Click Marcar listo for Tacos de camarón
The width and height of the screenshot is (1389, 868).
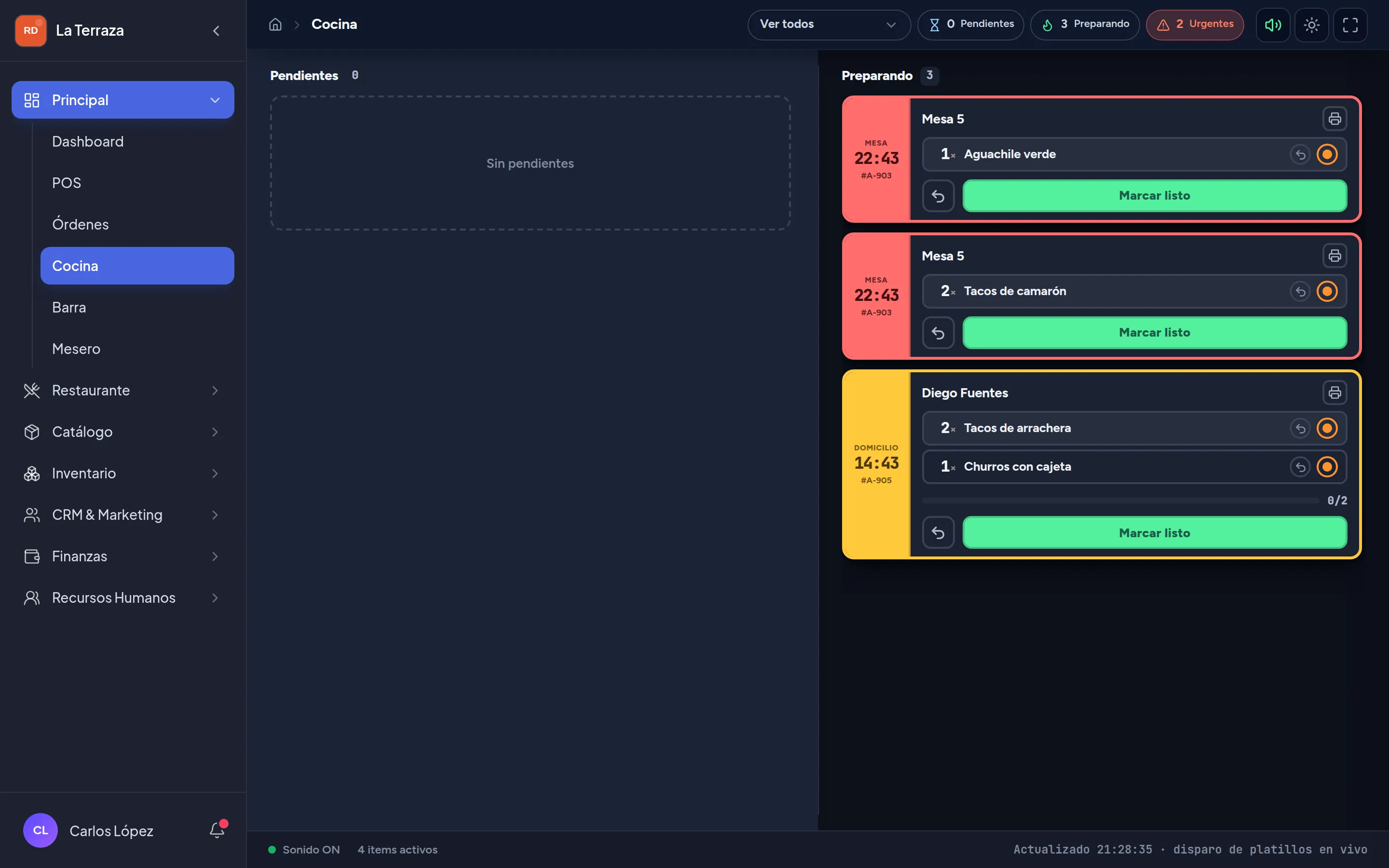(1154, 332)
